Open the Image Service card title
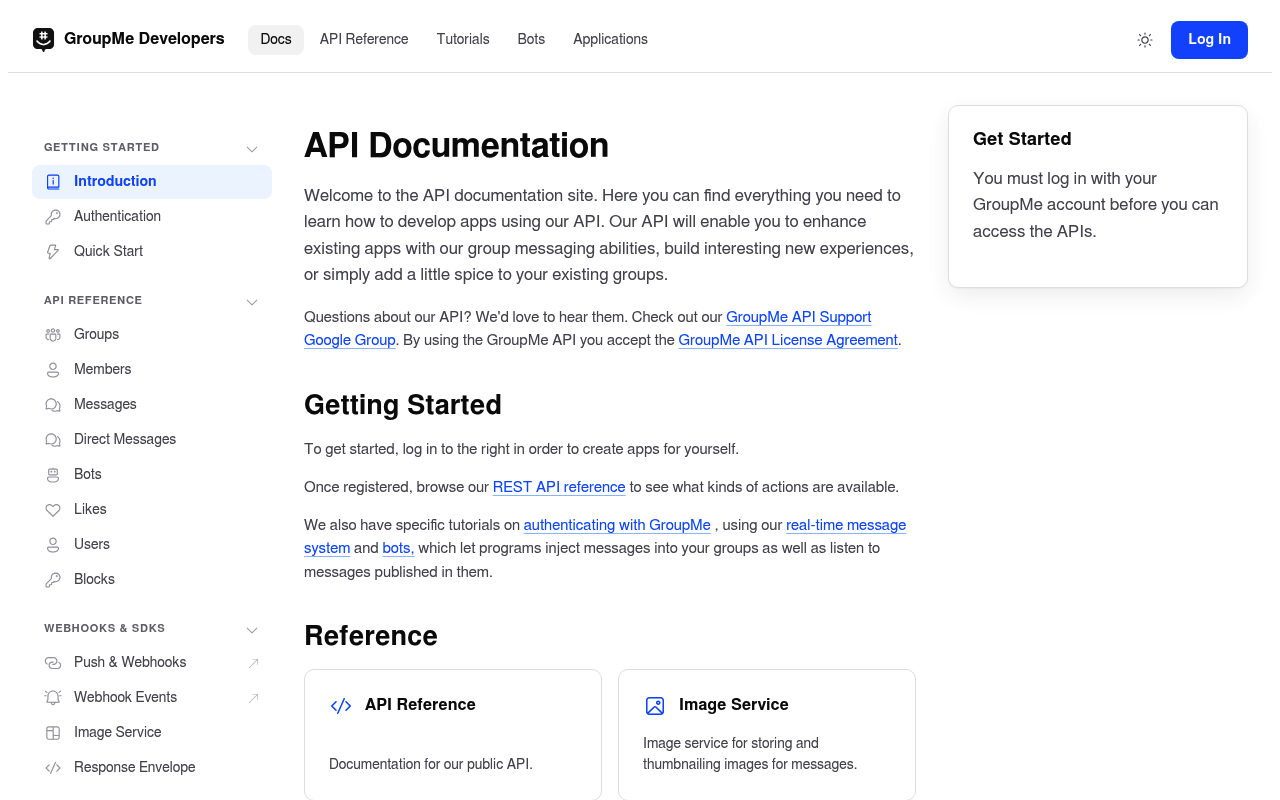1280x800 pixels. [734, 705]
